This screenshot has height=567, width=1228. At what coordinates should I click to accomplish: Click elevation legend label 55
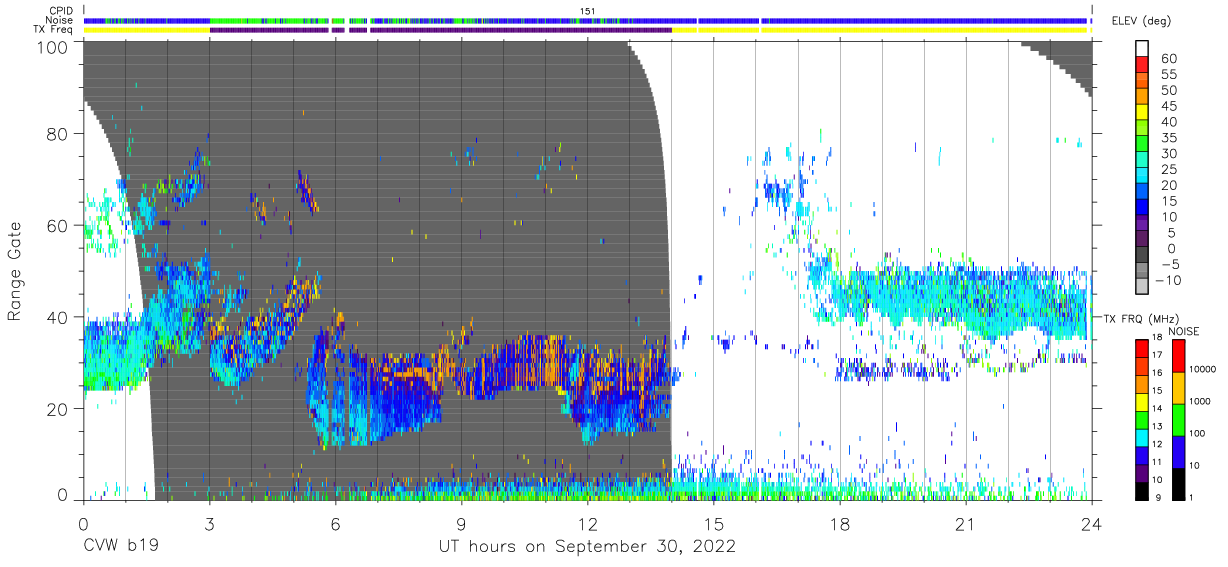click(x=1168, y=75)
